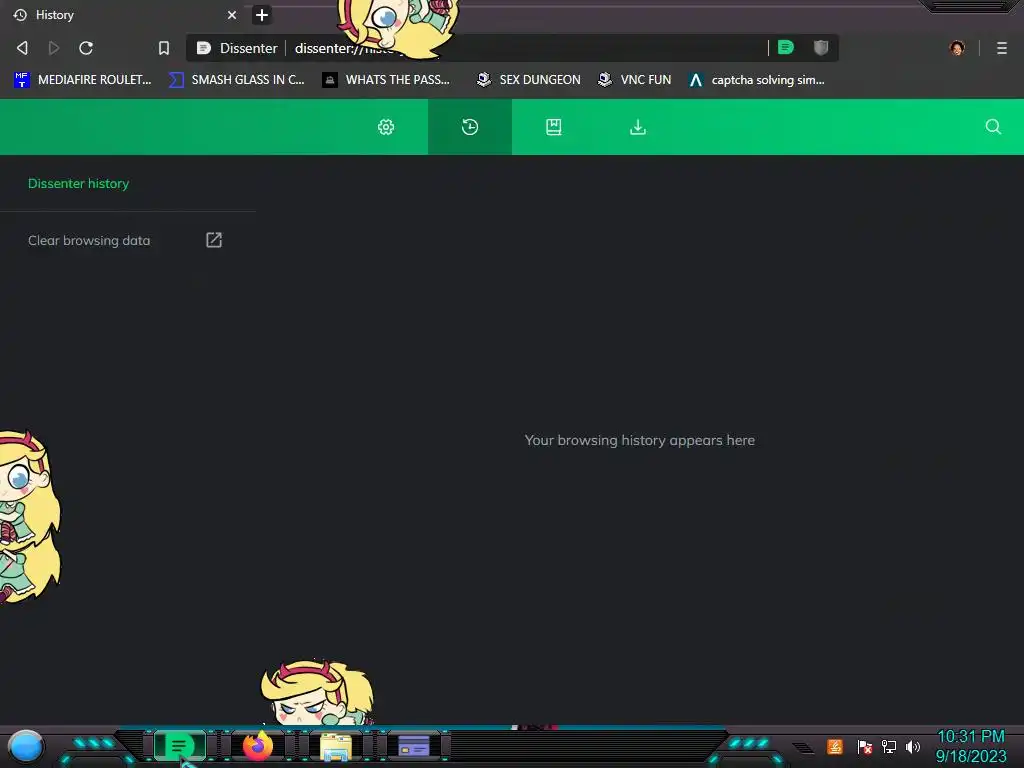
Task: Open the browser hamburger menu
Action: (x=1002, y=48)
